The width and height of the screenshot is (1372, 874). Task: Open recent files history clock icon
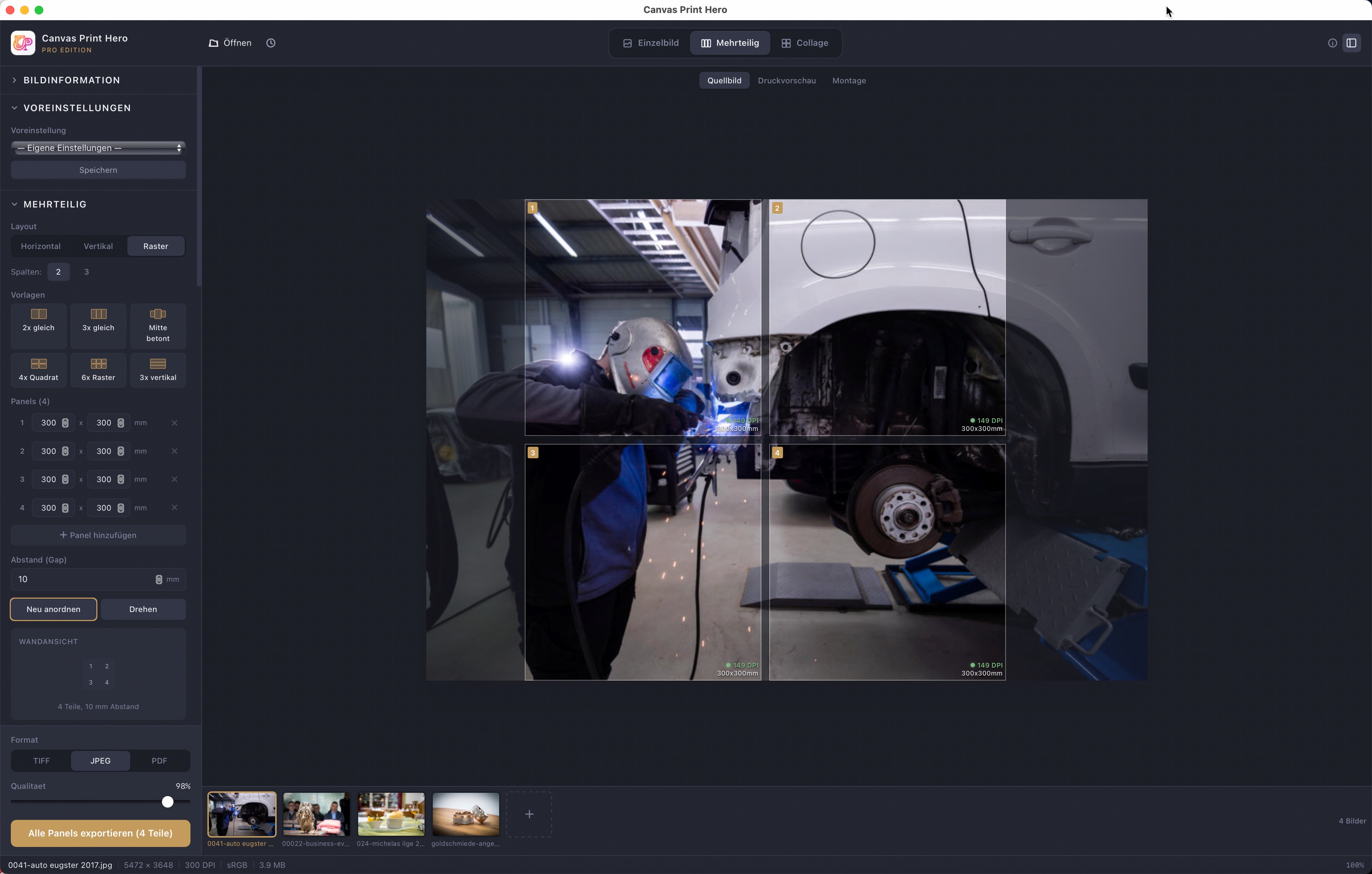coord(271,43)
